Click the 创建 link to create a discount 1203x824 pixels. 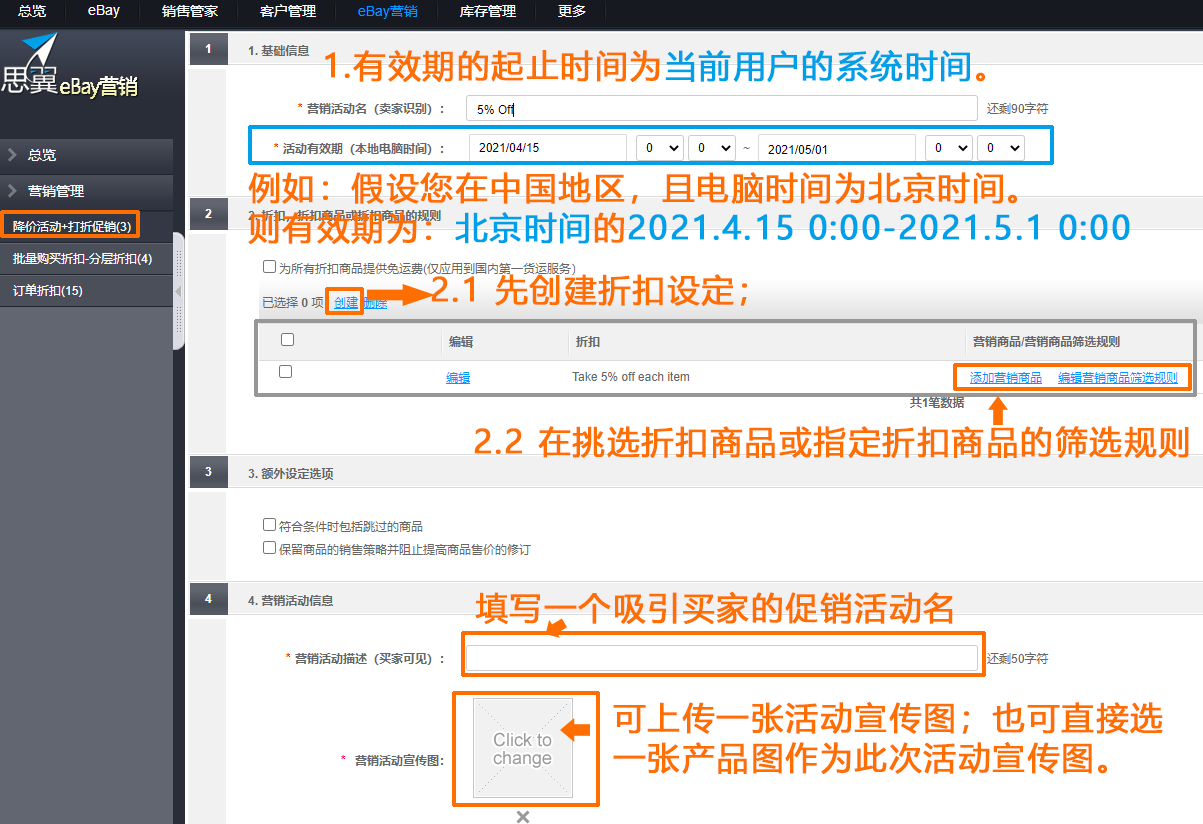[x=345, y=302]
